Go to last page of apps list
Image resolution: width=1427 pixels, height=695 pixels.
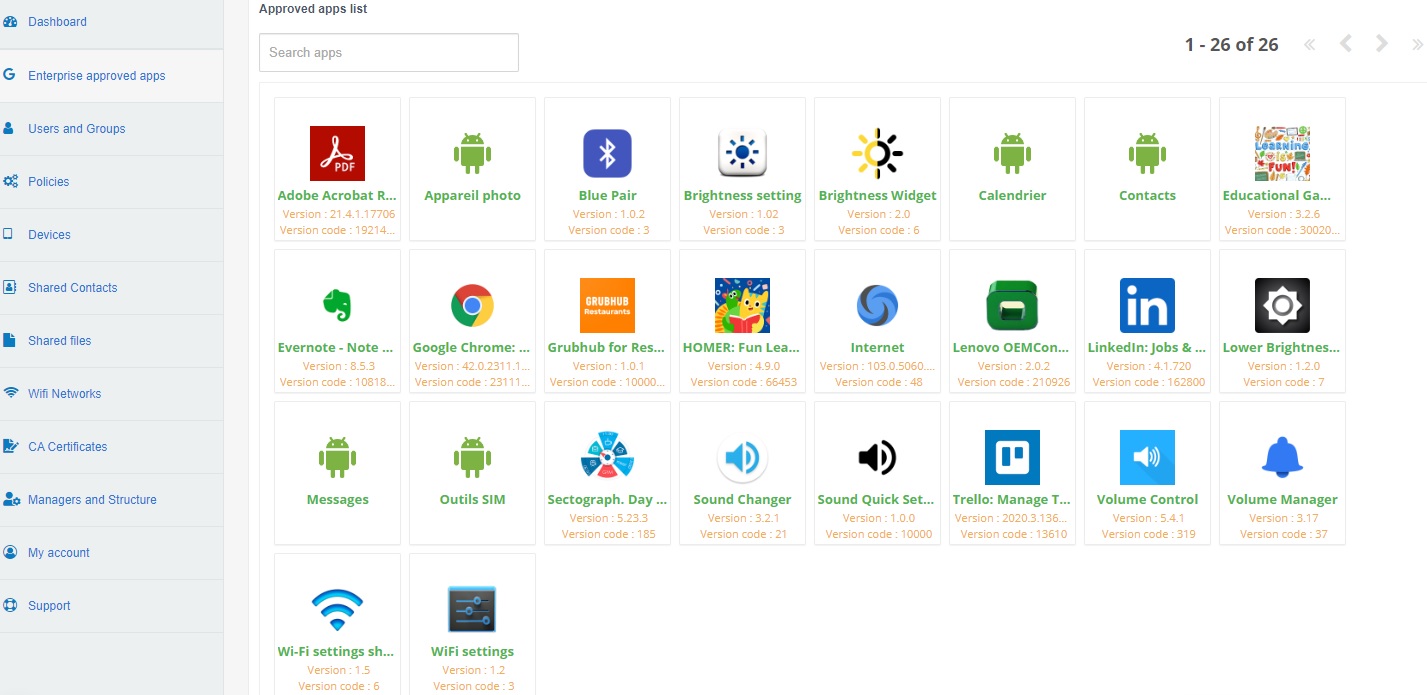click(x=1417, y=44)
